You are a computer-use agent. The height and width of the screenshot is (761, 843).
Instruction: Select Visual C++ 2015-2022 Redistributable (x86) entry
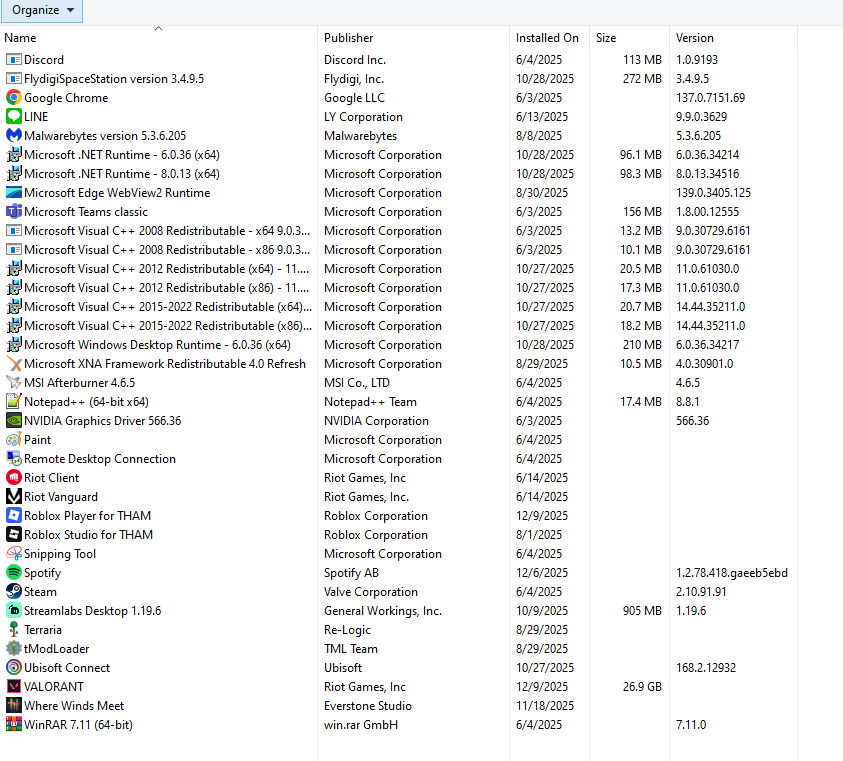401,326
